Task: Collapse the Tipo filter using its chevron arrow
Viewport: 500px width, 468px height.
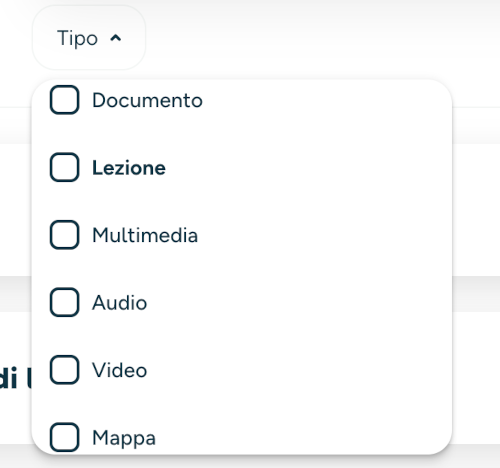Action: (116, 38)
